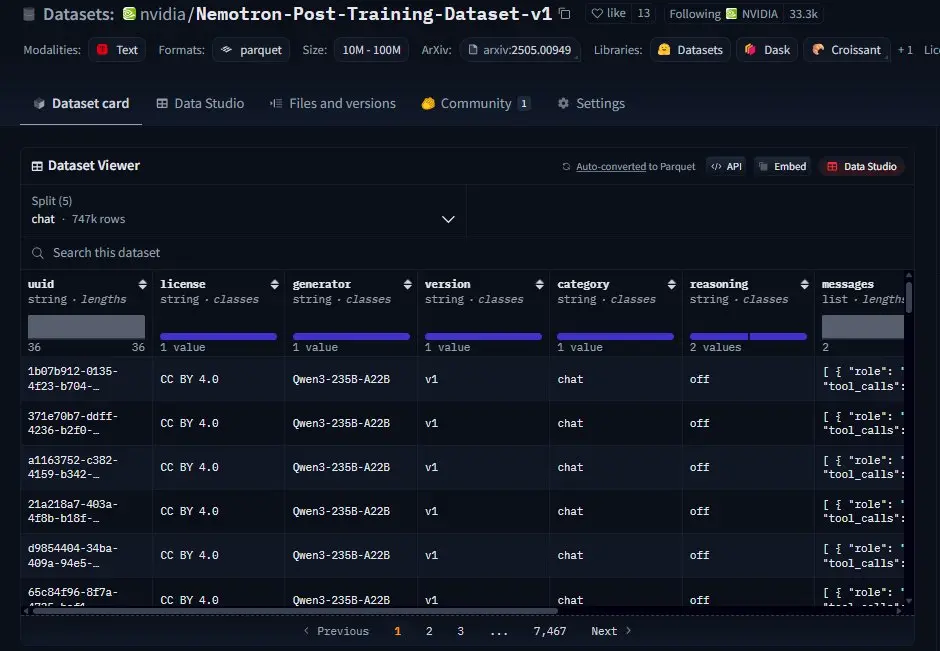
Task: Sort by generator column arrows
Action: click(407, 284)
